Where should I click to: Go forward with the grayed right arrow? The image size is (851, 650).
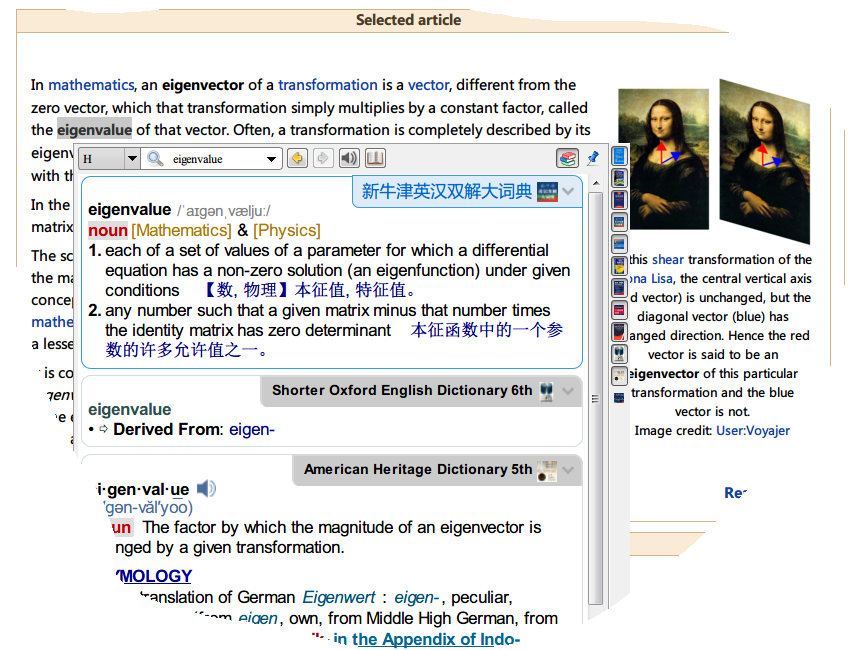click(x=323, y=158)
